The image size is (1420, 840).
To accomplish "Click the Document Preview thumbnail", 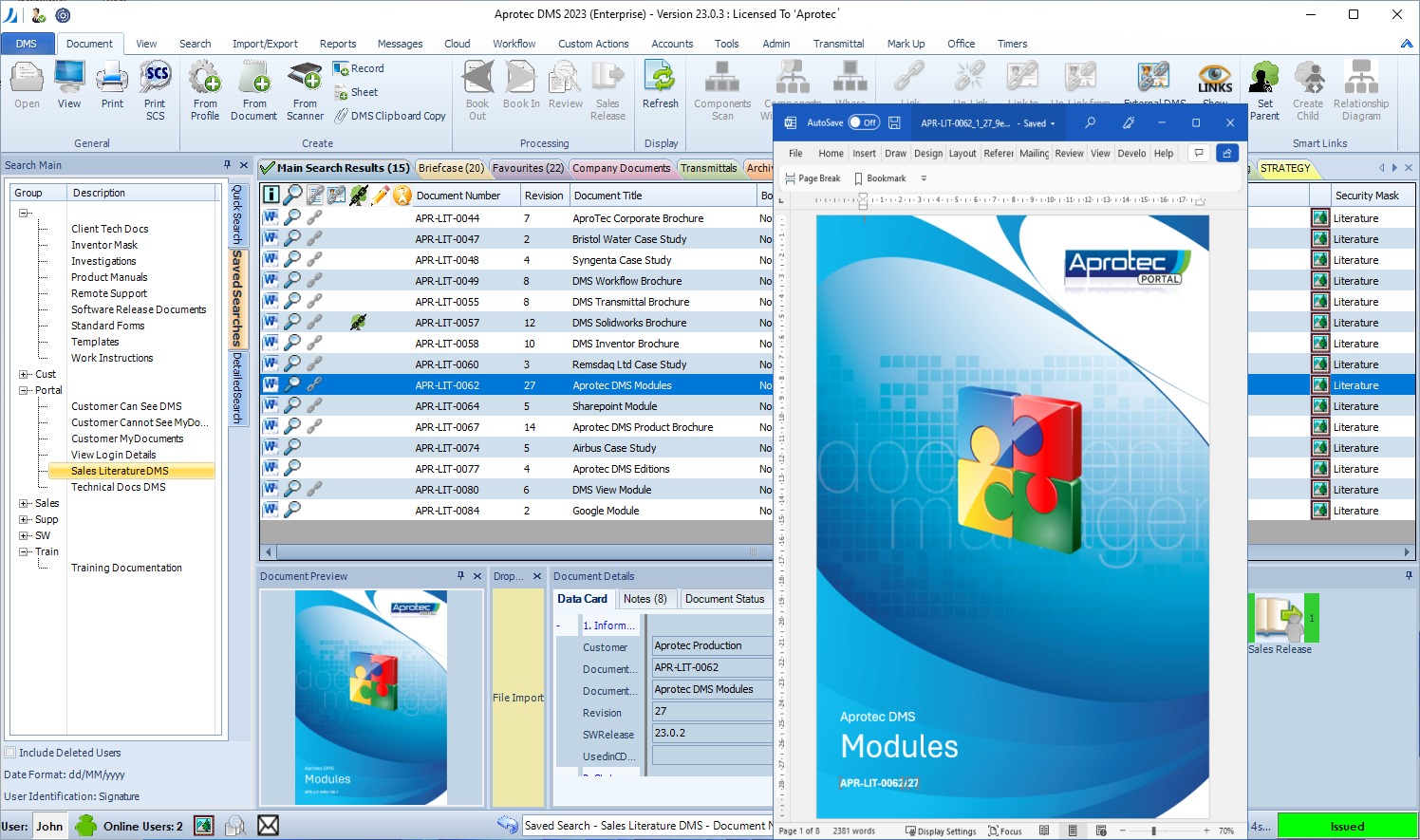I will (371, 698).
